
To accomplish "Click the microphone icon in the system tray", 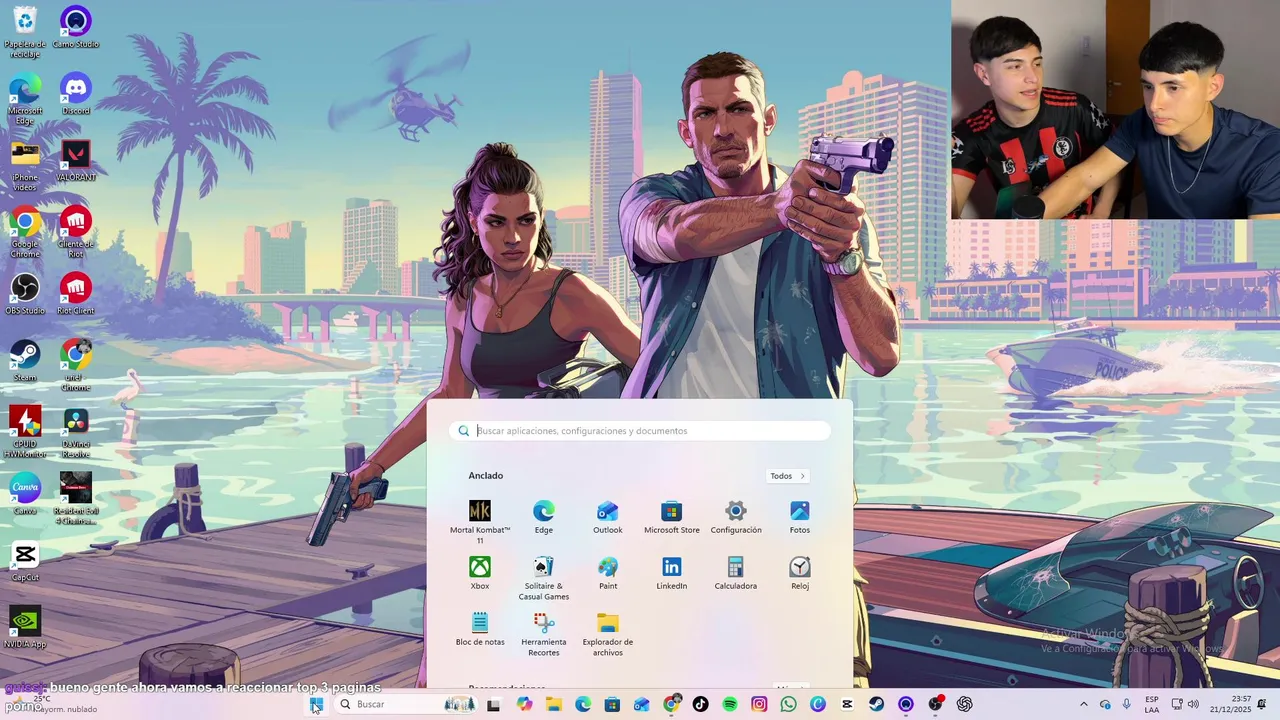I will pyautogui.click(x=1127, y=705).
